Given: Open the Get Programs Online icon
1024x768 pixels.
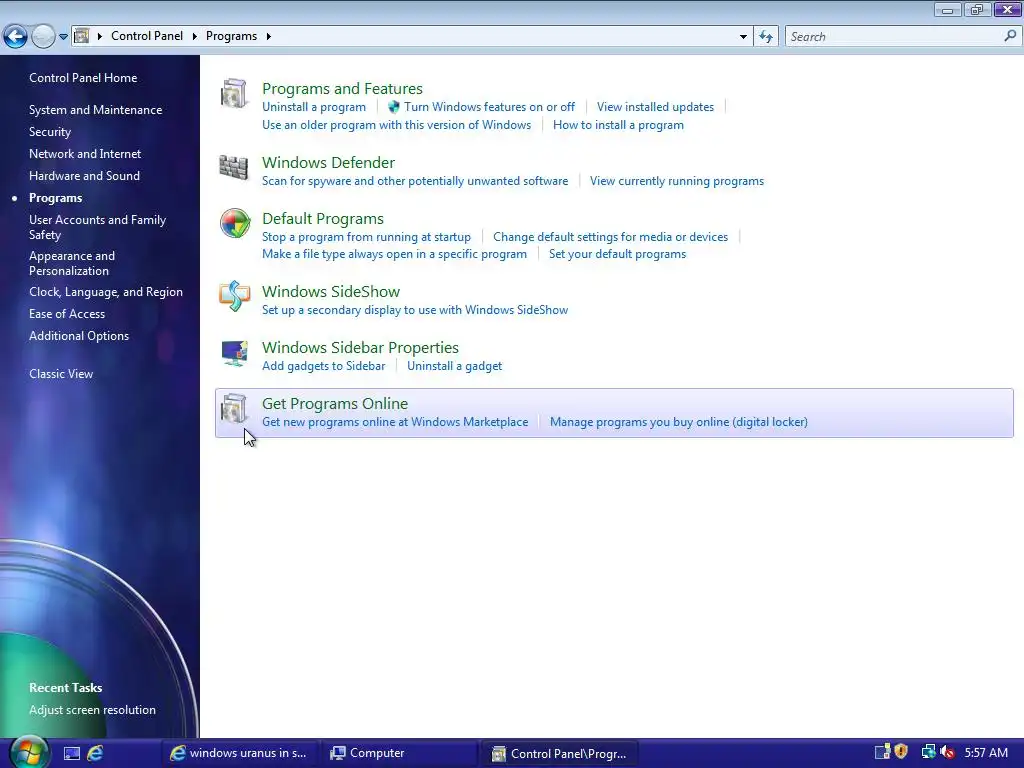Looking at the screenshot, I should click(234, 409).
